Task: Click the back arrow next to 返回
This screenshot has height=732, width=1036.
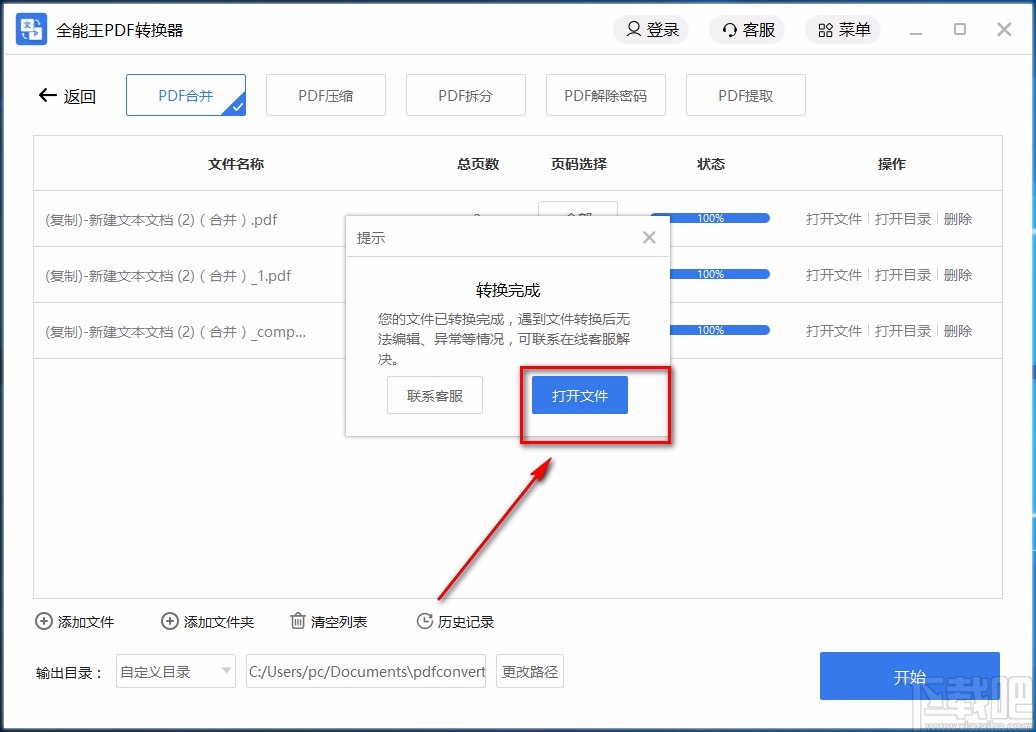Action: pos(47,94)
